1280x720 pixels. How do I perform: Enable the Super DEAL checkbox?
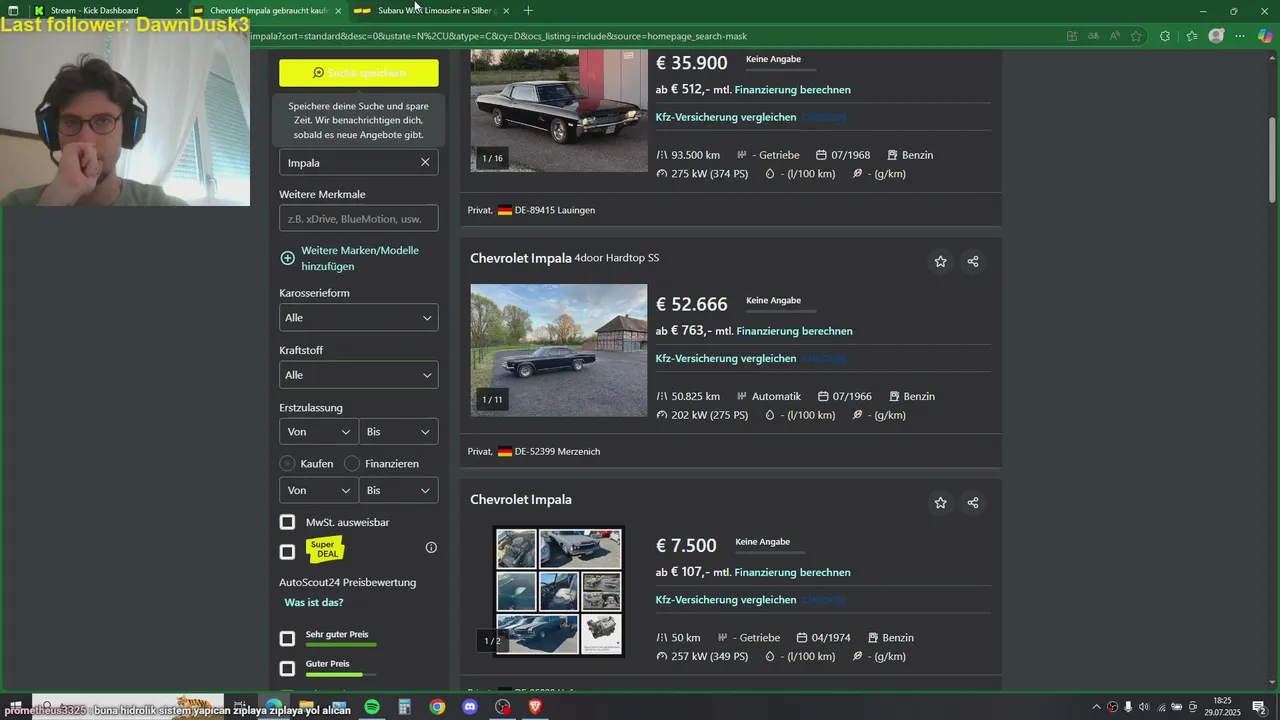point(287,551)
